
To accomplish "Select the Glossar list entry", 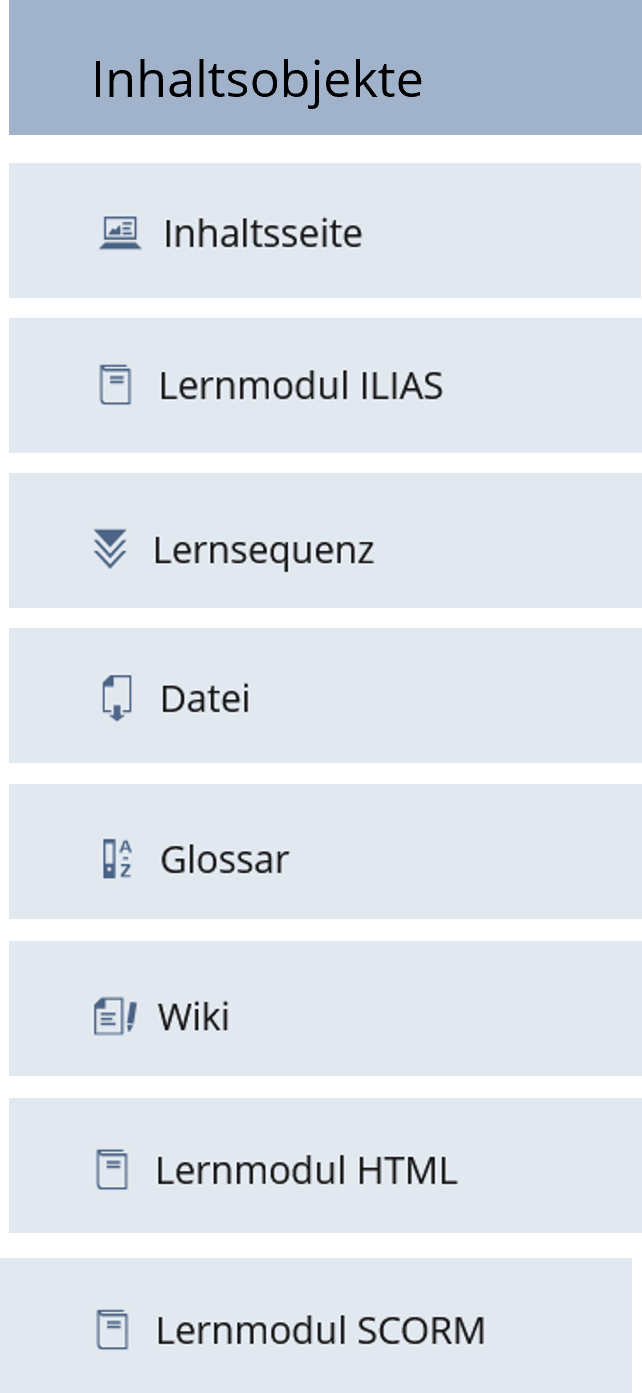I will pos(225,858).
